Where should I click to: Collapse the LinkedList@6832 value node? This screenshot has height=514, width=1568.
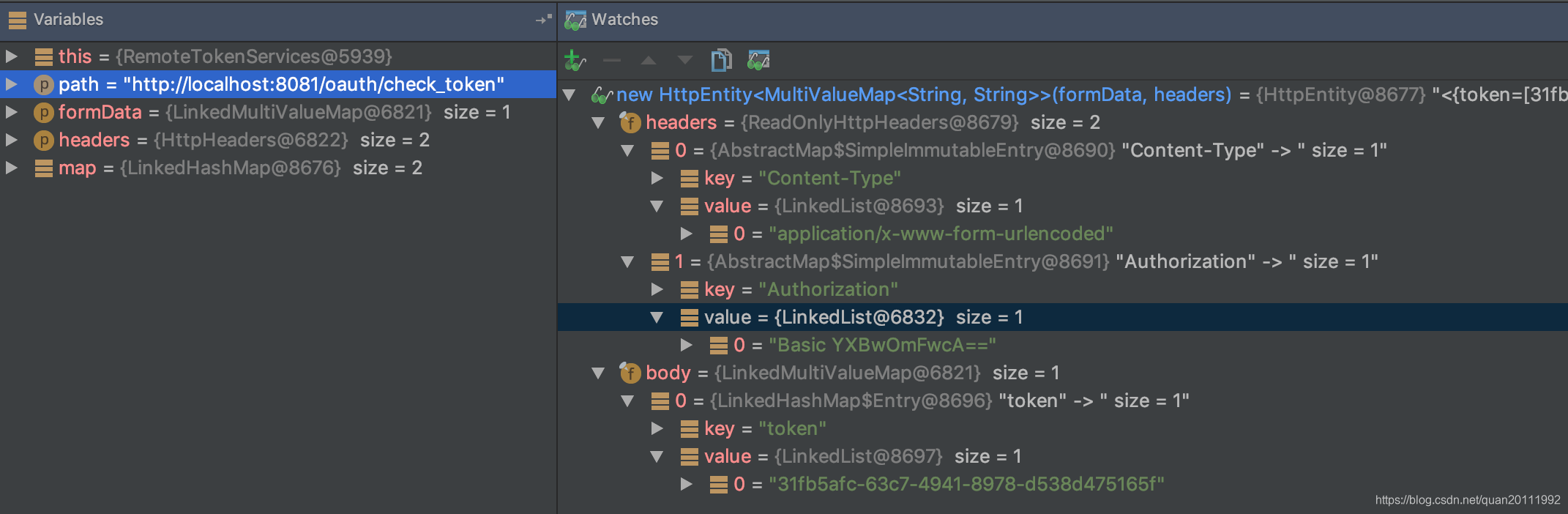coord(657,318)
